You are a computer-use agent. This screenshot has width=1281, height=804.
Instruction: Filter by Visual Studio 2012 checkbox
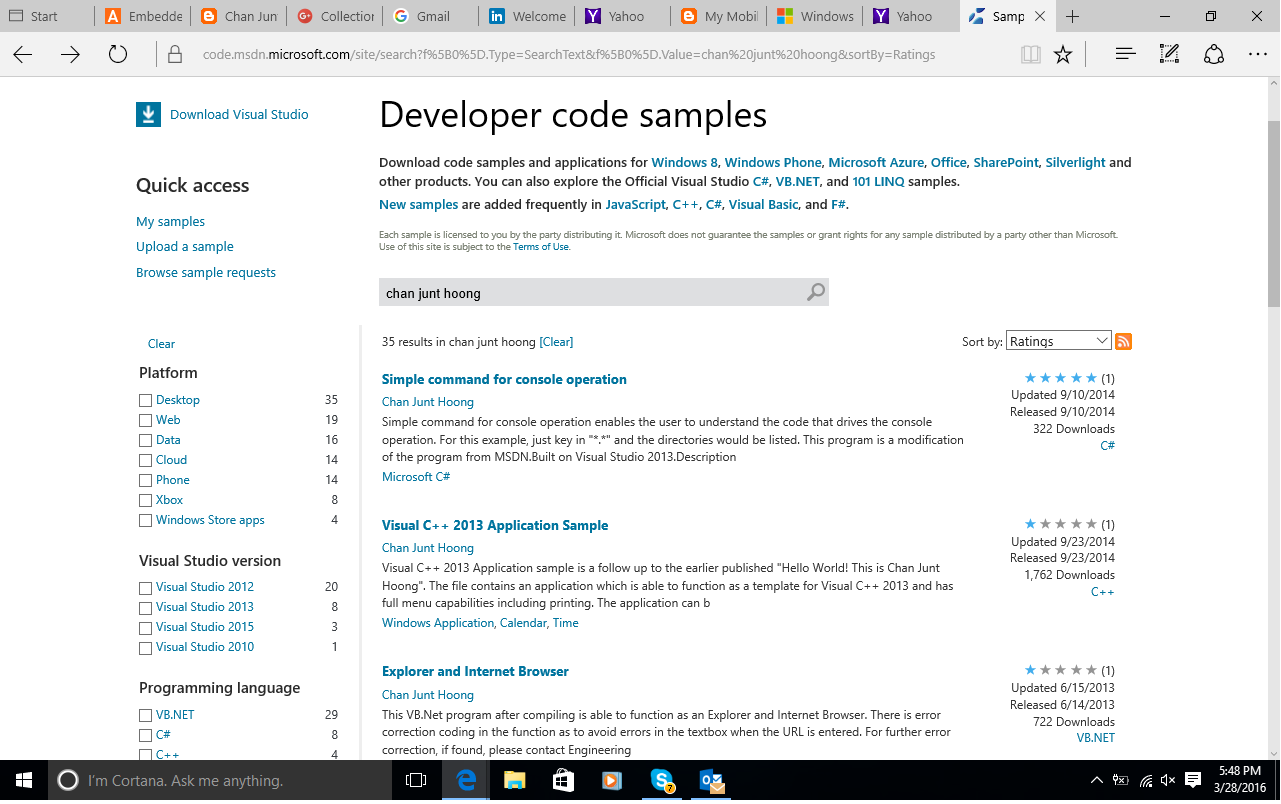[146, 587]
